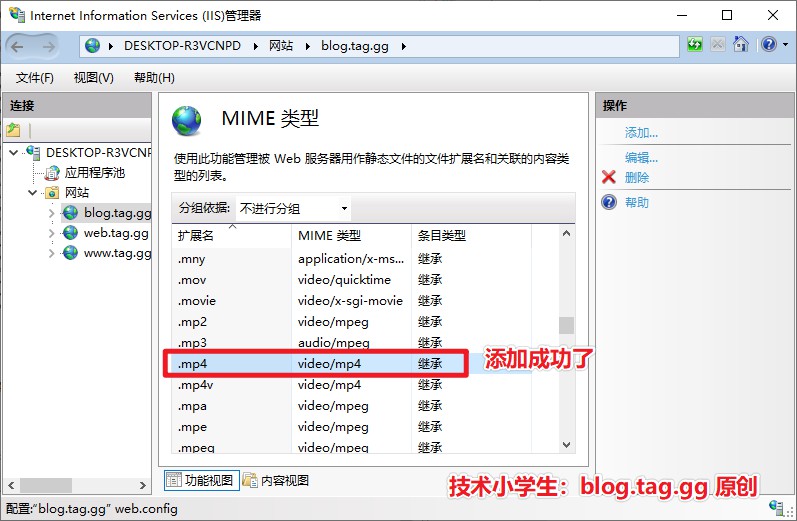Select the blog.tag.gg site globe icon
Image resolution: width=797 pixels, height=521 pixels.
pyautogui.click(x=70, y=212)
